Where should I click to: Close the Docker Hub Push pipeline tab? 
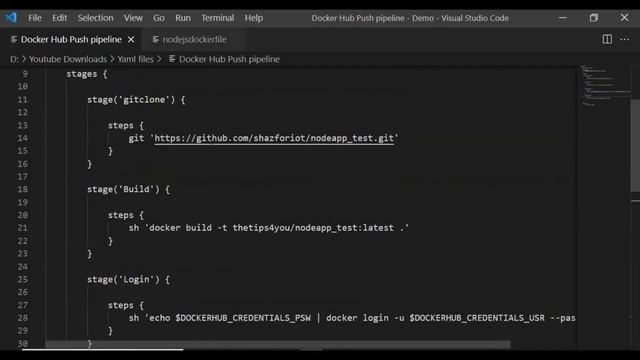pyautogui.click(x=131, y=40)
